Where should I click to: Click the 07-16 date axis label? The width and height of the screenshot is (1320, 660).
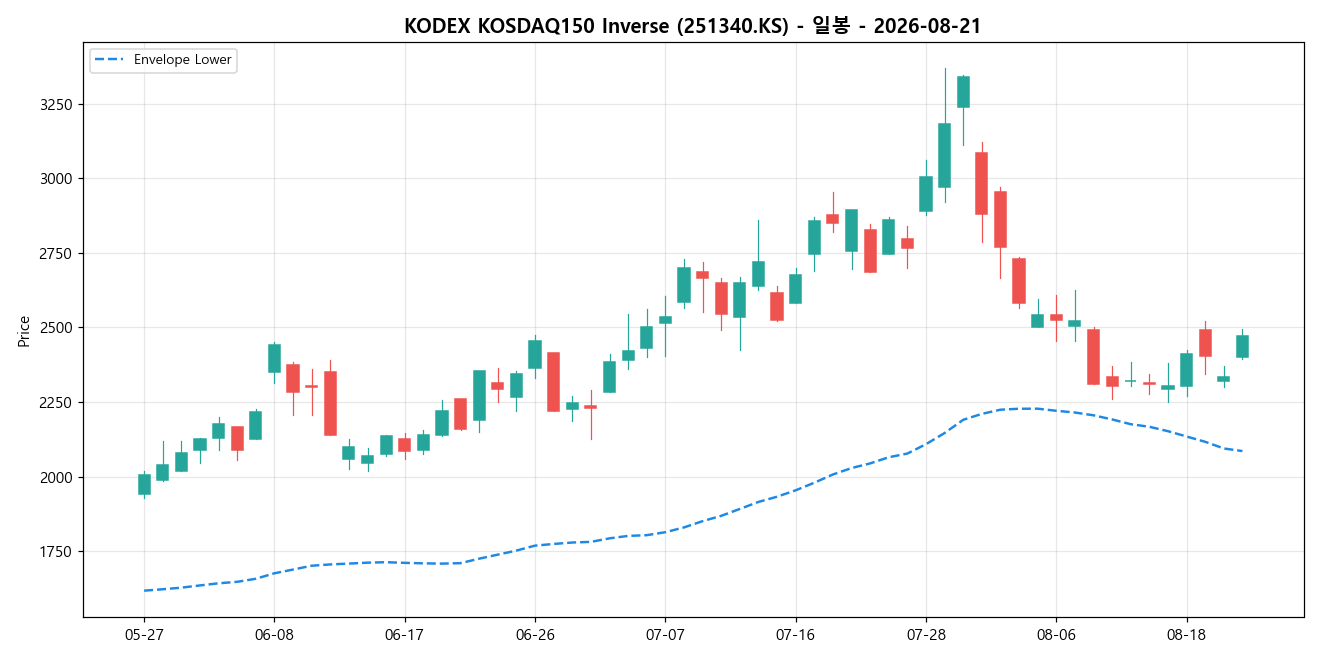pos(795,635)
